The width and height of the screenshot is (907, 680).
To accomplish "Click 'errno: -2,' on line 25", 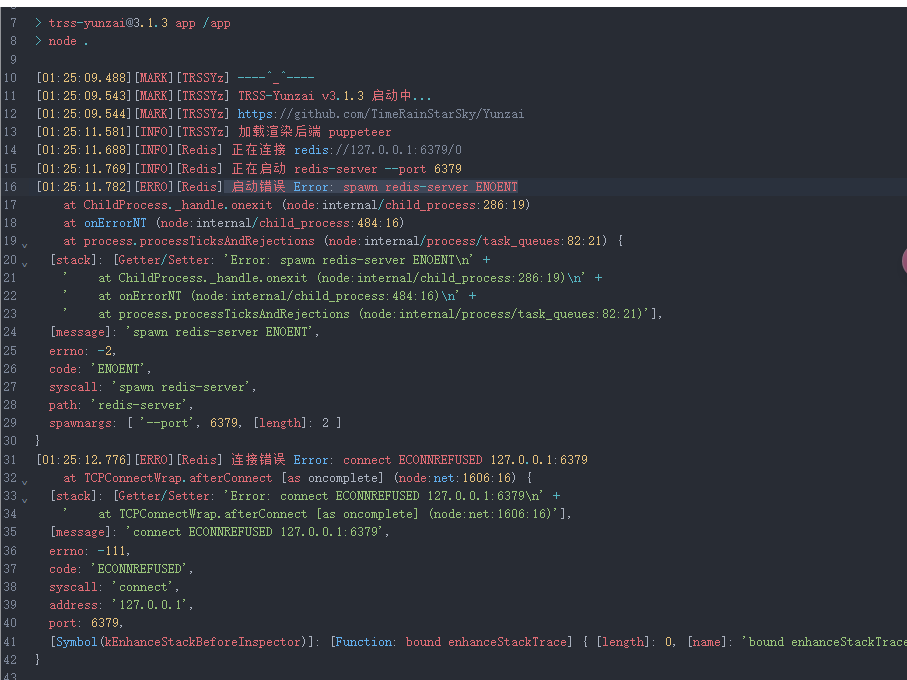I will (83, 351).
